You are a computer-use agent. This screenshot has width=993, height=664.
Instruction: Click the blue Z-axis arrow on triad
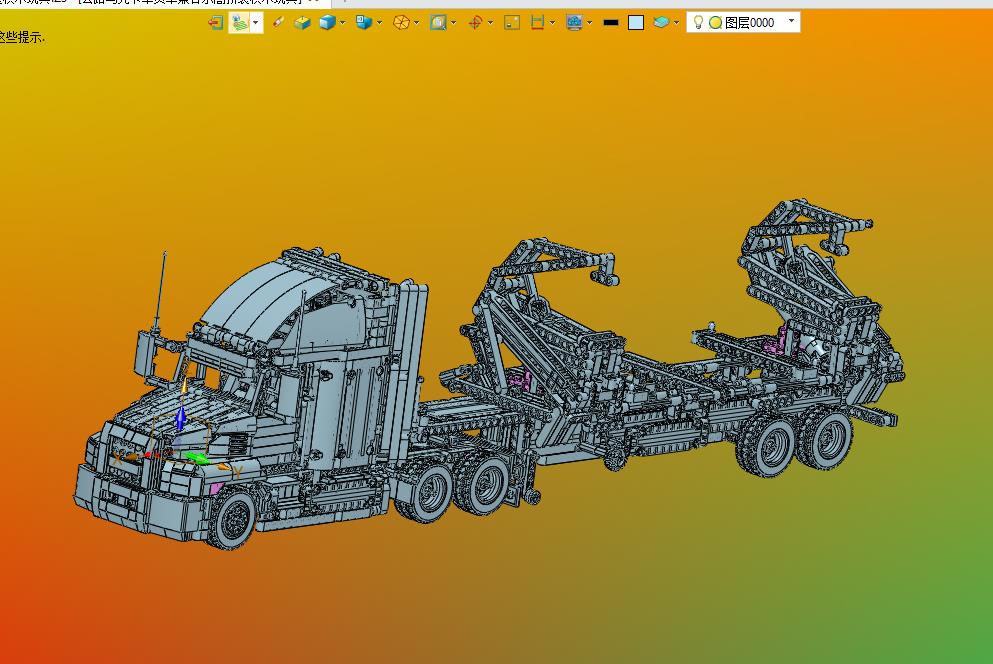click(180, 419)
